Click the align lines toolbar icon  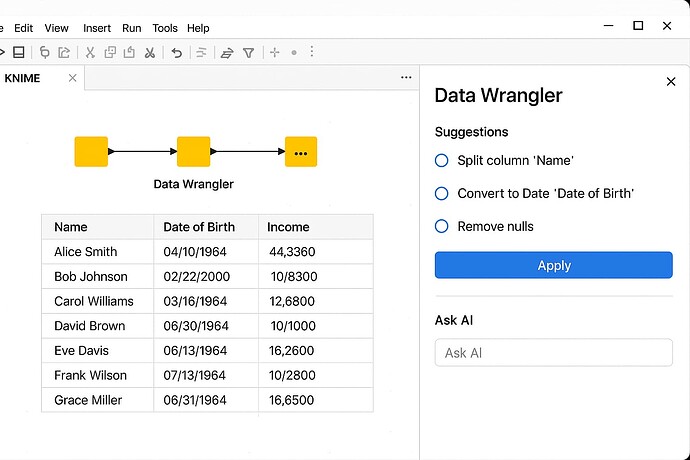[201, 53]
